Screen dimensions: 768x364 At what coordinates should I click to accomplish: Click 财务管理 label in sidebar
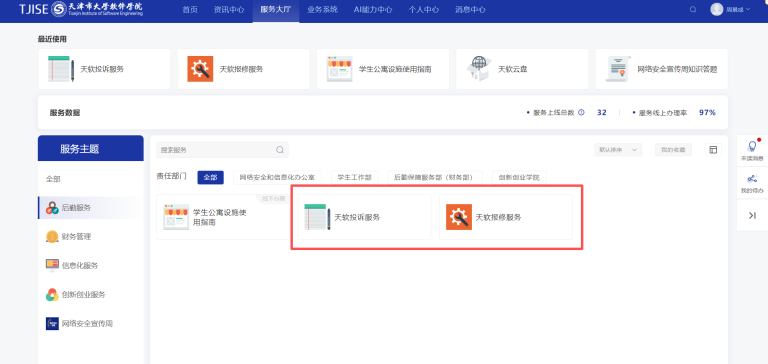(x=76, y=237)
